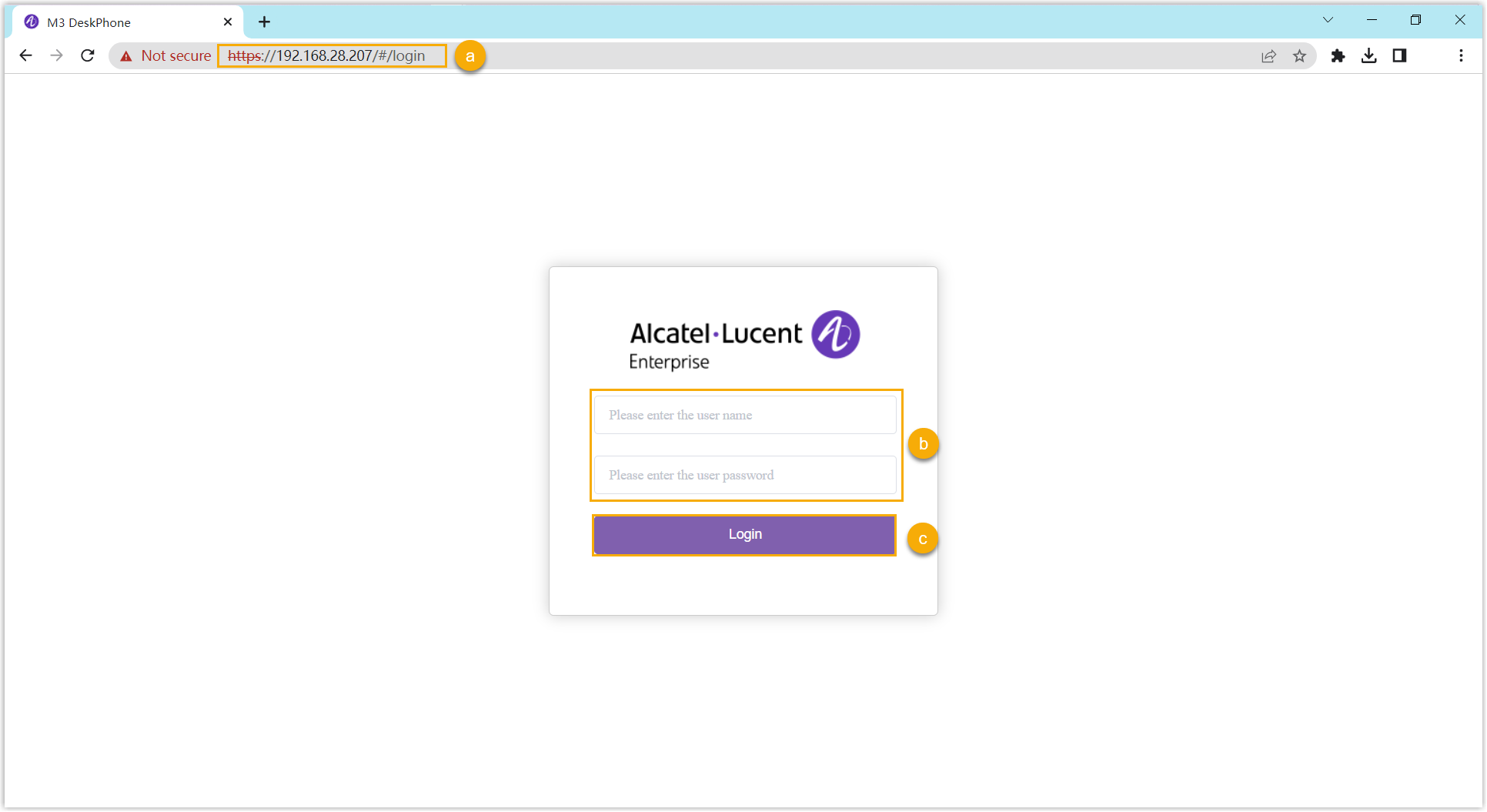Image resolution: width=1487 pixels, height=812 pixels.
Task: Click the Alcatel-Lucent Enterprise logo
Action: pyautogui.click(x=743, y=340)
